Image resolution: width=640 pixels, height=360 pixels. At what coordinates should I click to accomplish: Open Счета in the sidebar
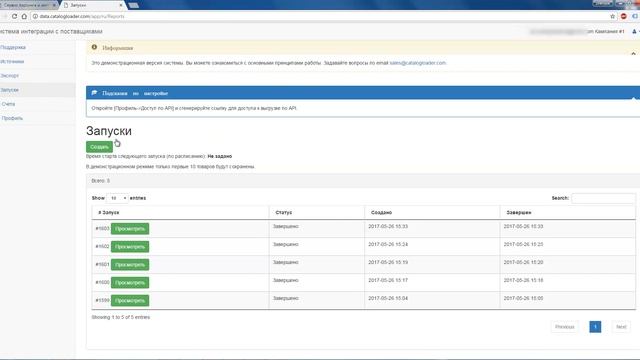point(8,104)
